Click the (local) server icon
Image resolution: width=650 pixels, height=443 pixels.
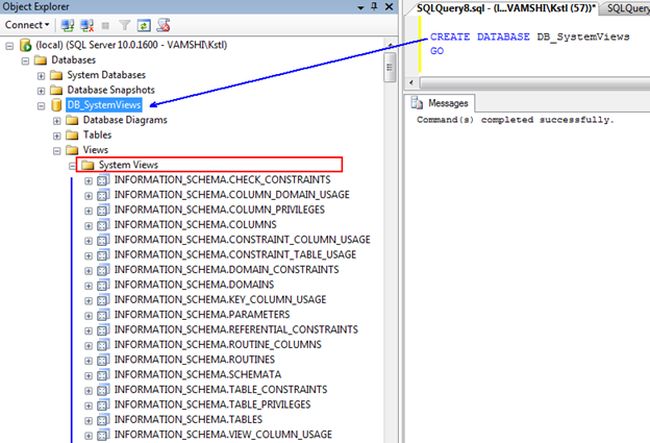coord(26,45)
